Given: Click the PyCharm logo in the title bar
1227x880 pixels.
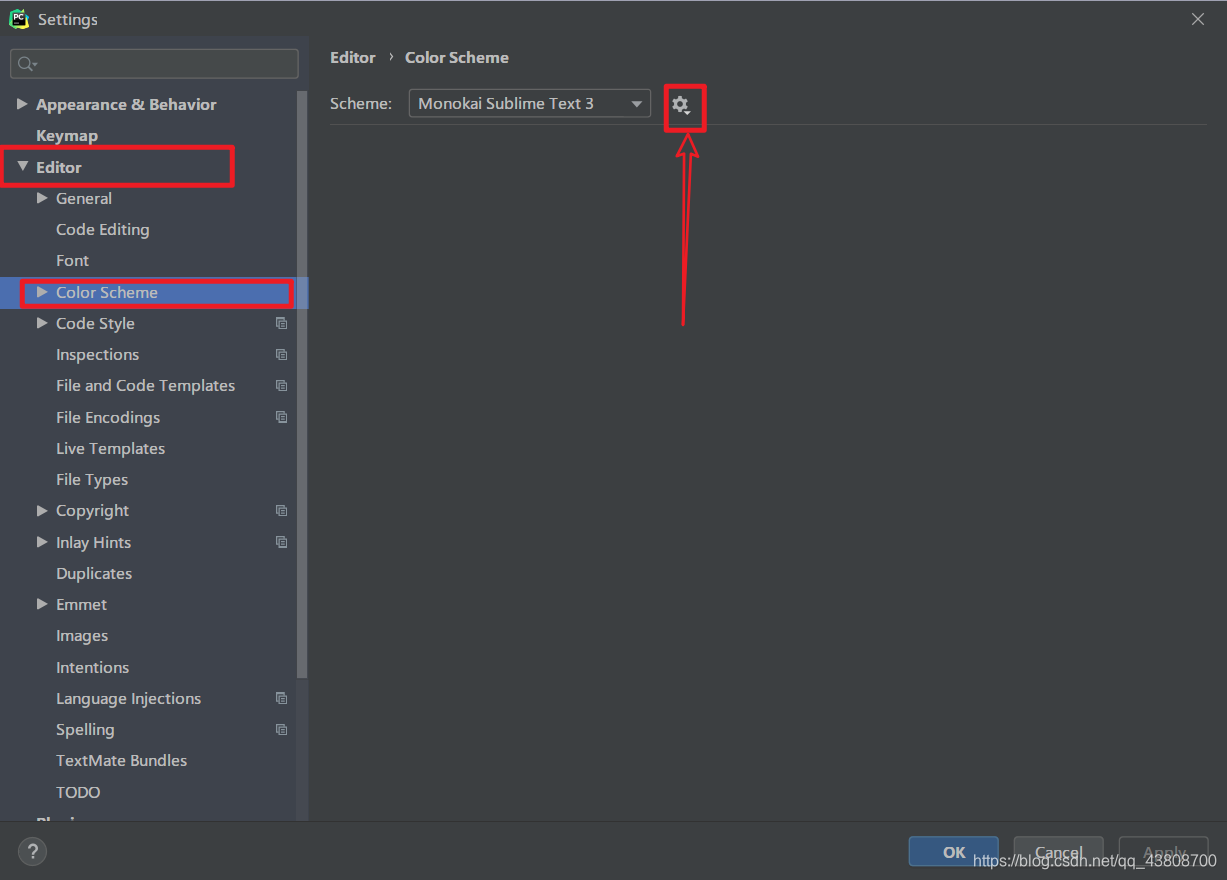Looking at the screenshot, I should coord(19,19).
